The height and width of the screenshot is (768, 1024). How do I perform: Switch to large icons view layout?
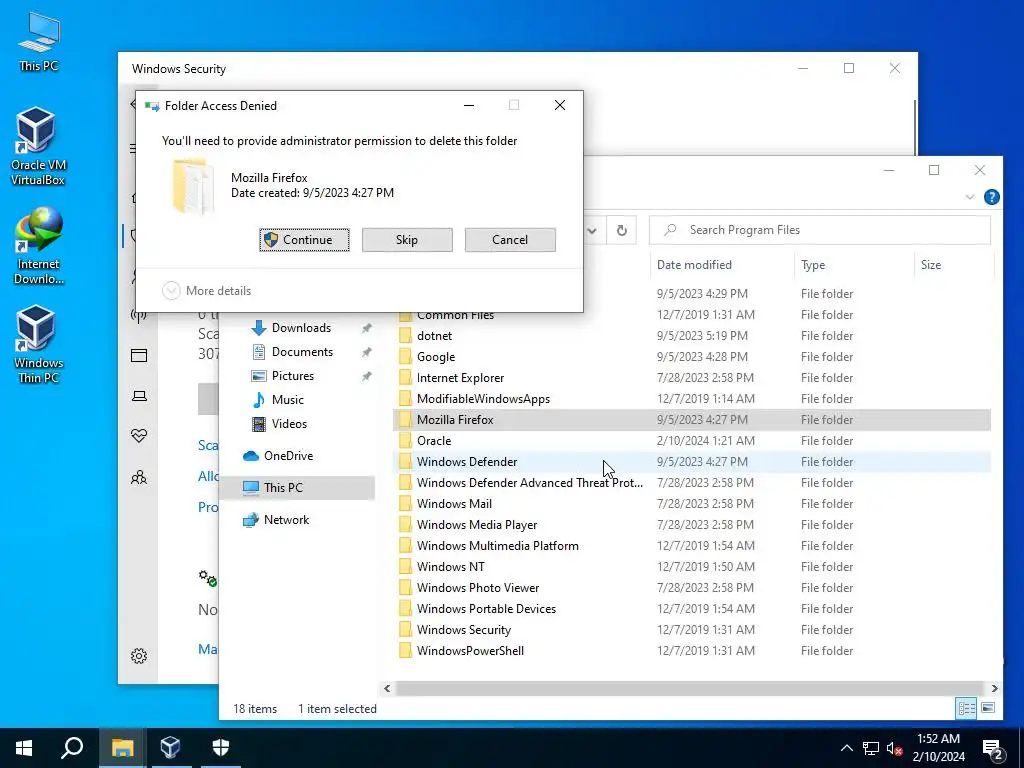point(988,708)
